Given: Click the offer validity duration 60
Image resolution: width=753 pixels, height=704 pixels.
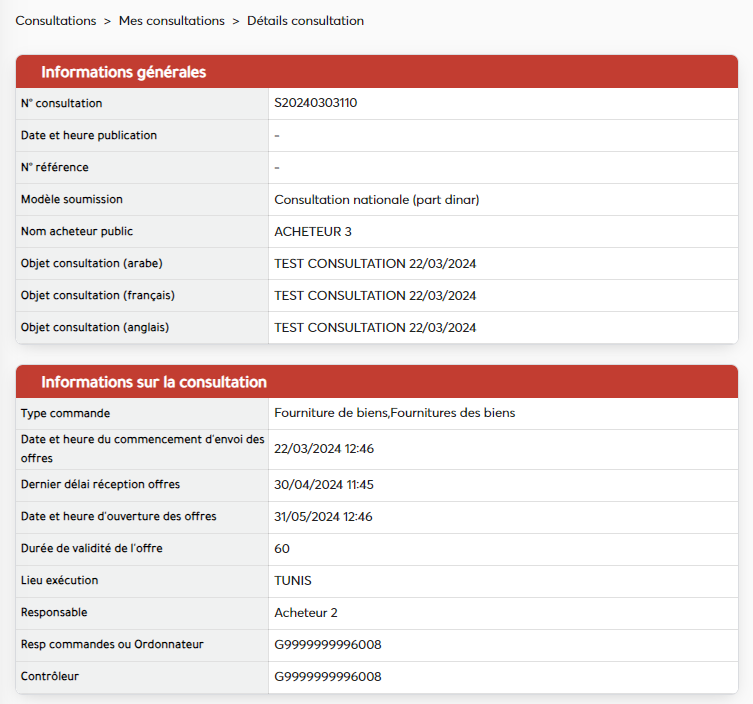Looking at the screenshot, I should pyautogui.click(x=282, y=549).
